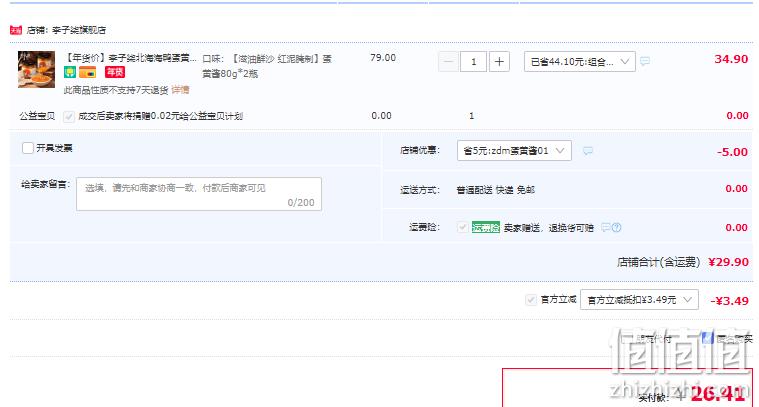The width and height of the screenshot is (759, 407).
Task: Open the 详情 link about 7-day returns
Action: pos(180,90)
